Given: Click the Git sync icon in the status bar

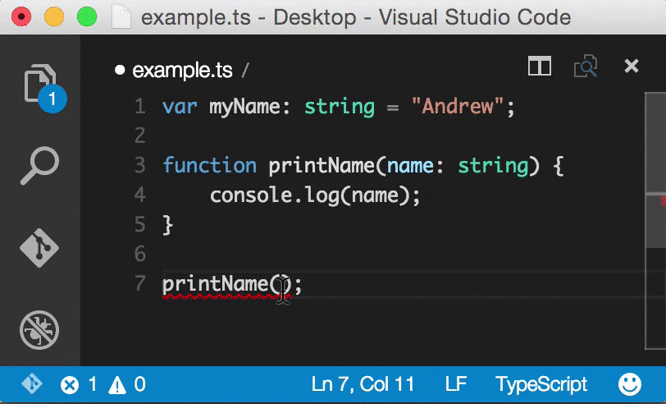Looking at the screenshot, I should pyautogui.click(x=32, y=384).
